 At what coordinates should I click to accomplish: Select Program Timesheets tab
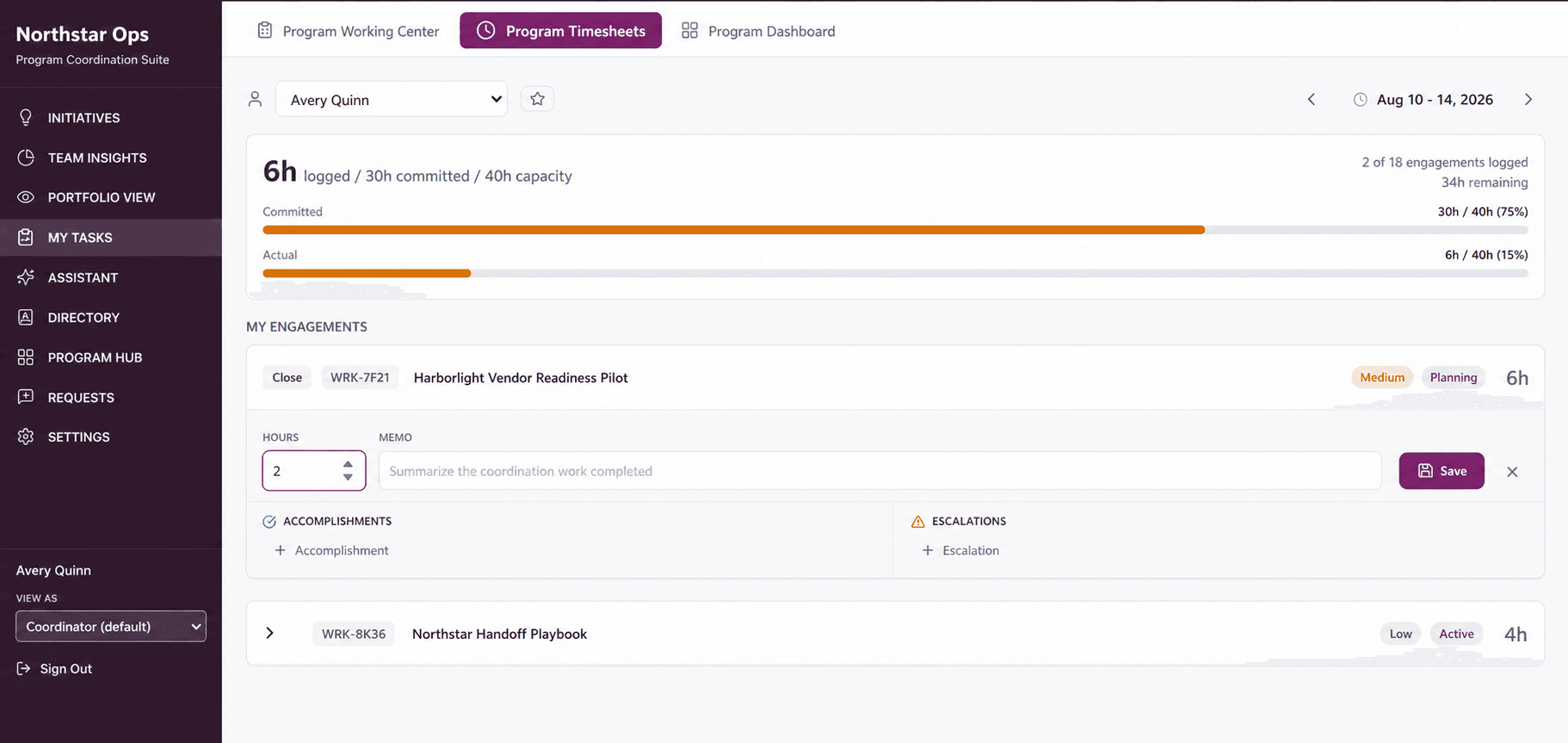[560, 31]
